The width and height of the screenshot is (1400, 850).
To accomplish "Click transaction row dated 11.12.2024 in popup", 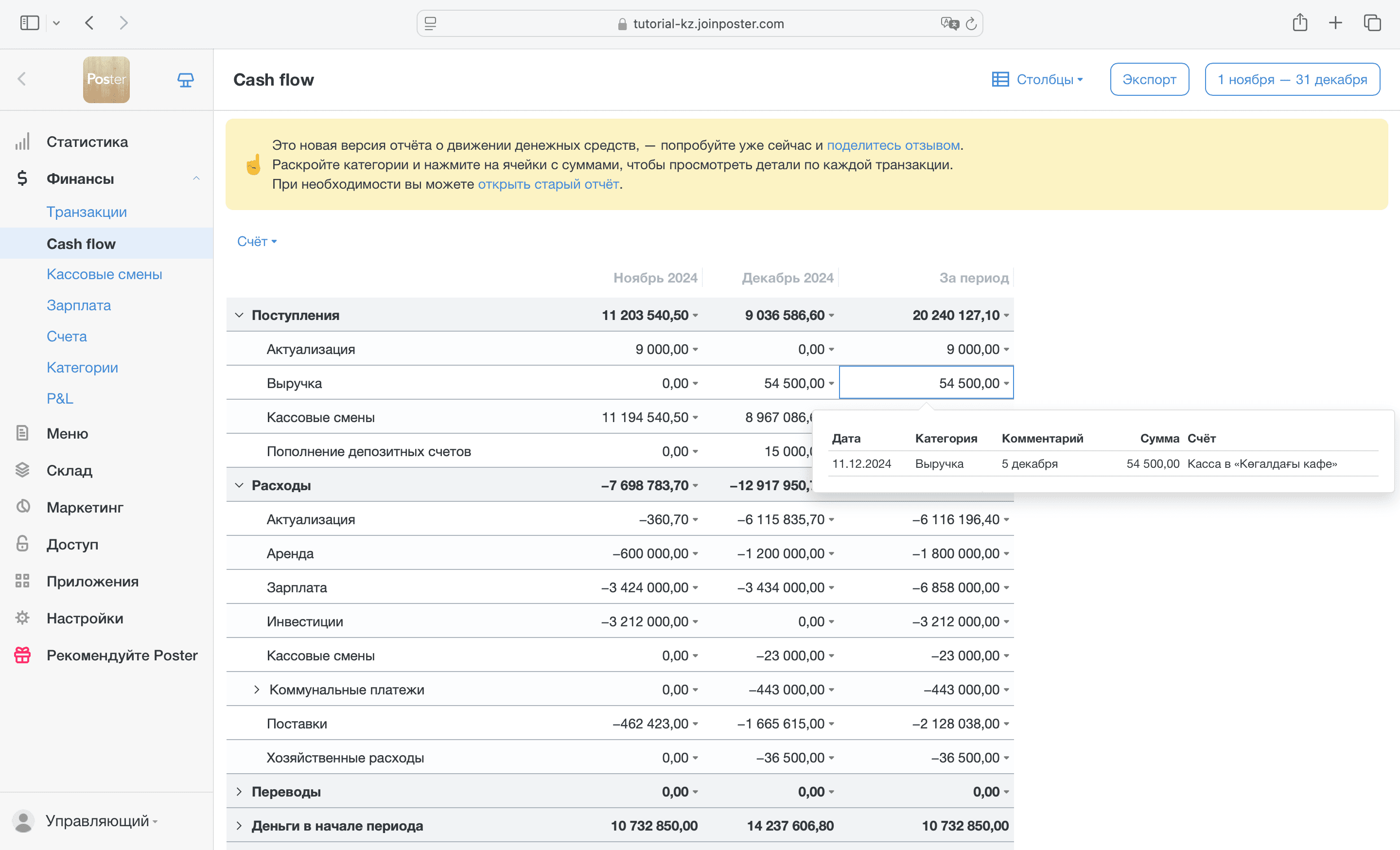I will [1103, 463].
